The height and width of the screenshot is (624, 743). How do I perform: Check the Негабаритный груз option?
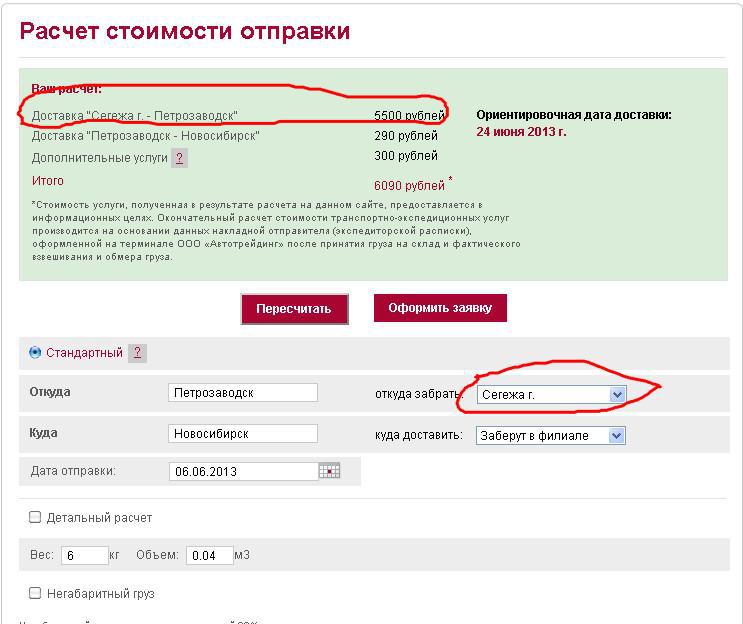(35, 593)
